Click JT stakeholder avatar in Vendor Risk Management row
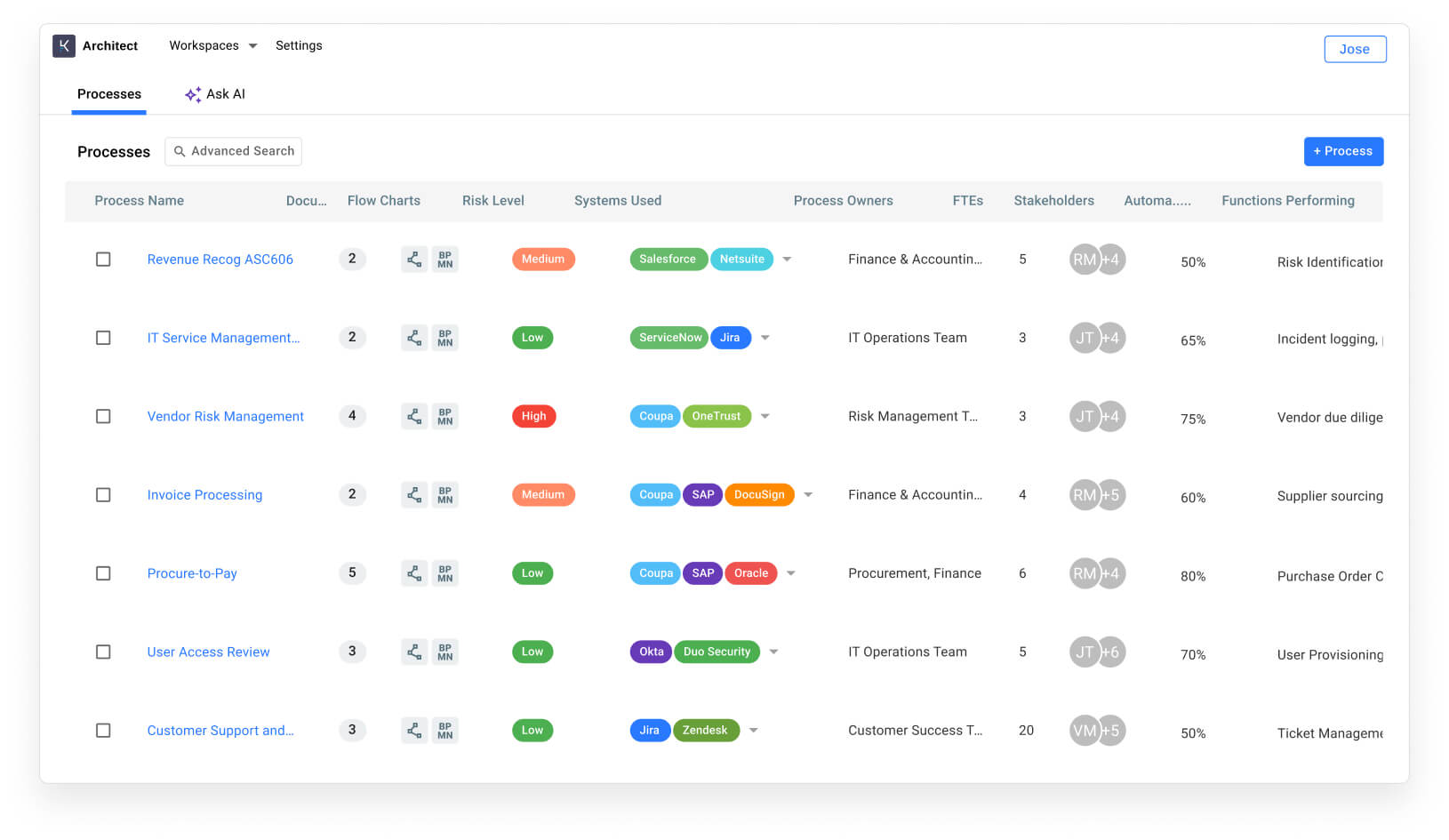Screen dimensions: 1449x840 1084,416
